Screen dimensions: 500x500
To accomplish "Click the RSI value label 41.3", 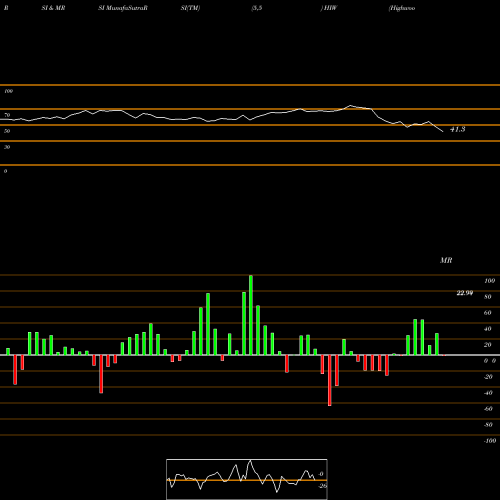I will pos(457,129).
